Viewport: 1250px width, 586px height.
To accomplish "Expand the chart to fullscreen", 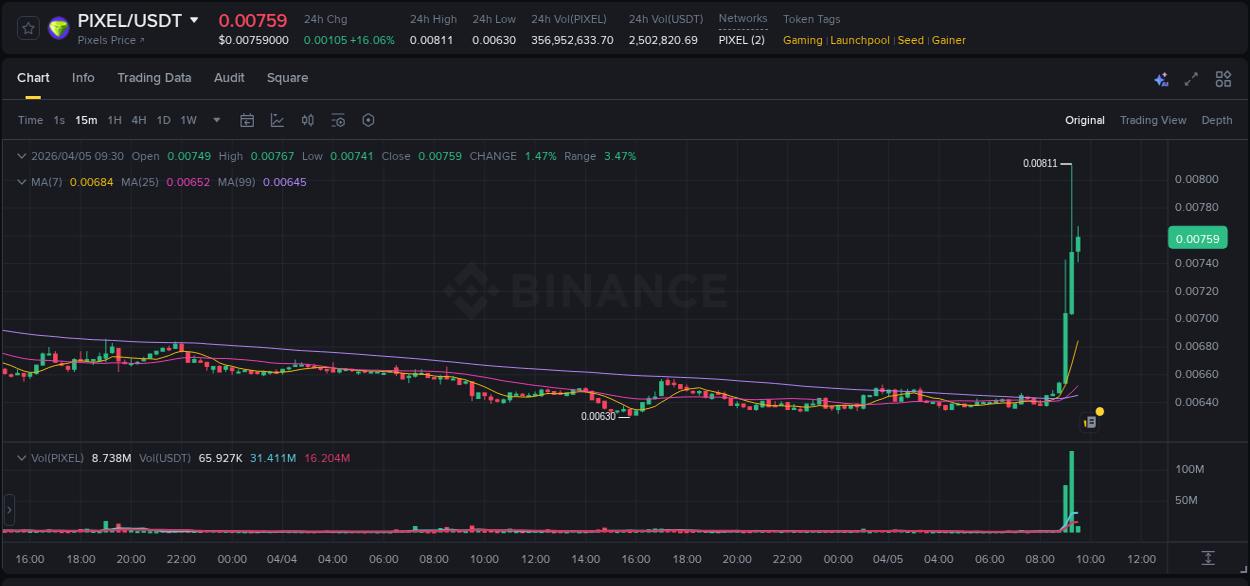I will coord(1191,78).
